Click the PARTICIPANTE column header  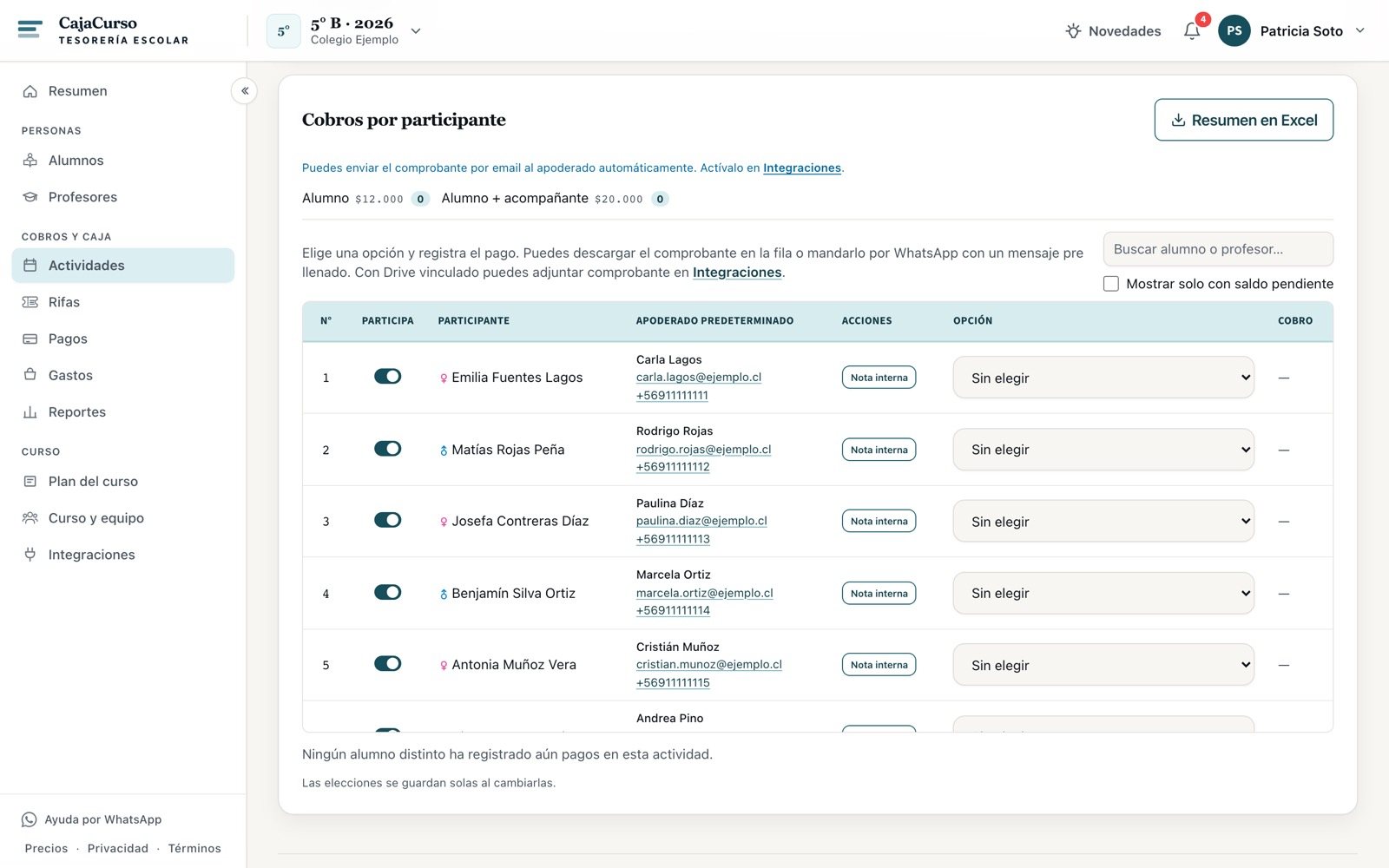[x=474, y=320]
